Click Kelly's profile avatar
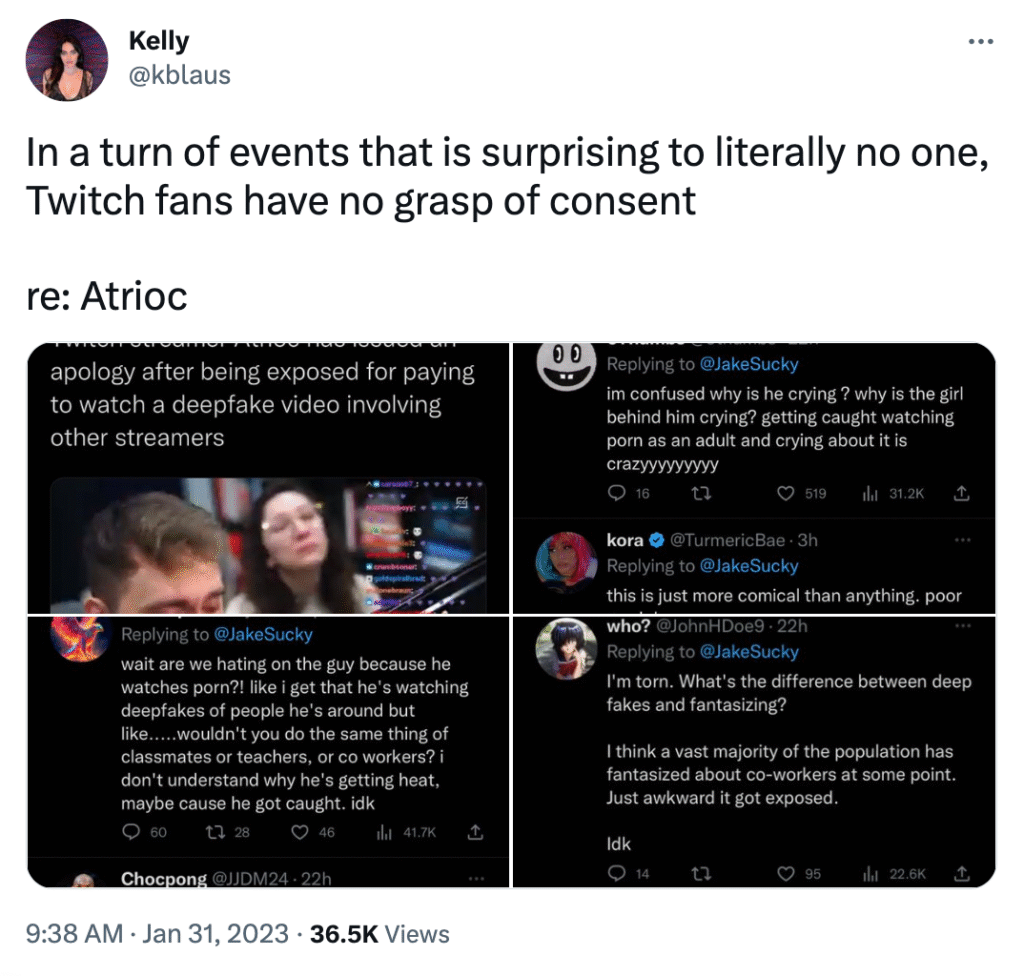1024x976 pixels. 68,60
